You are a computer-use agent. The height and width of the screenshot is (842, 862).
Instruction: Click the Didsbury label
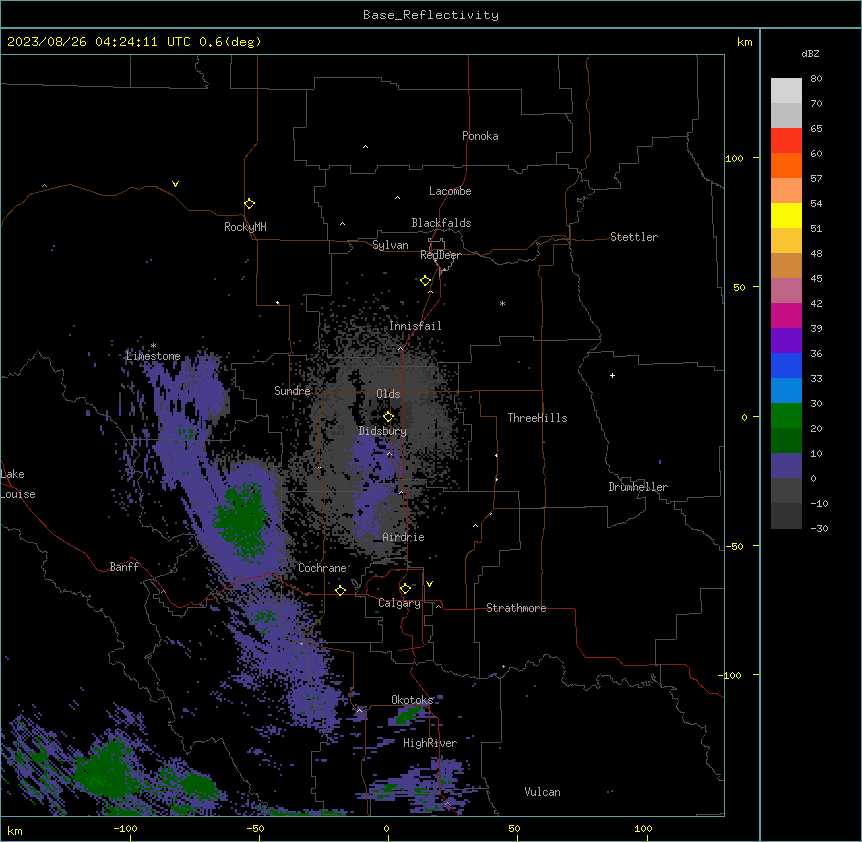pyautogui.click(x=383, y=431)
